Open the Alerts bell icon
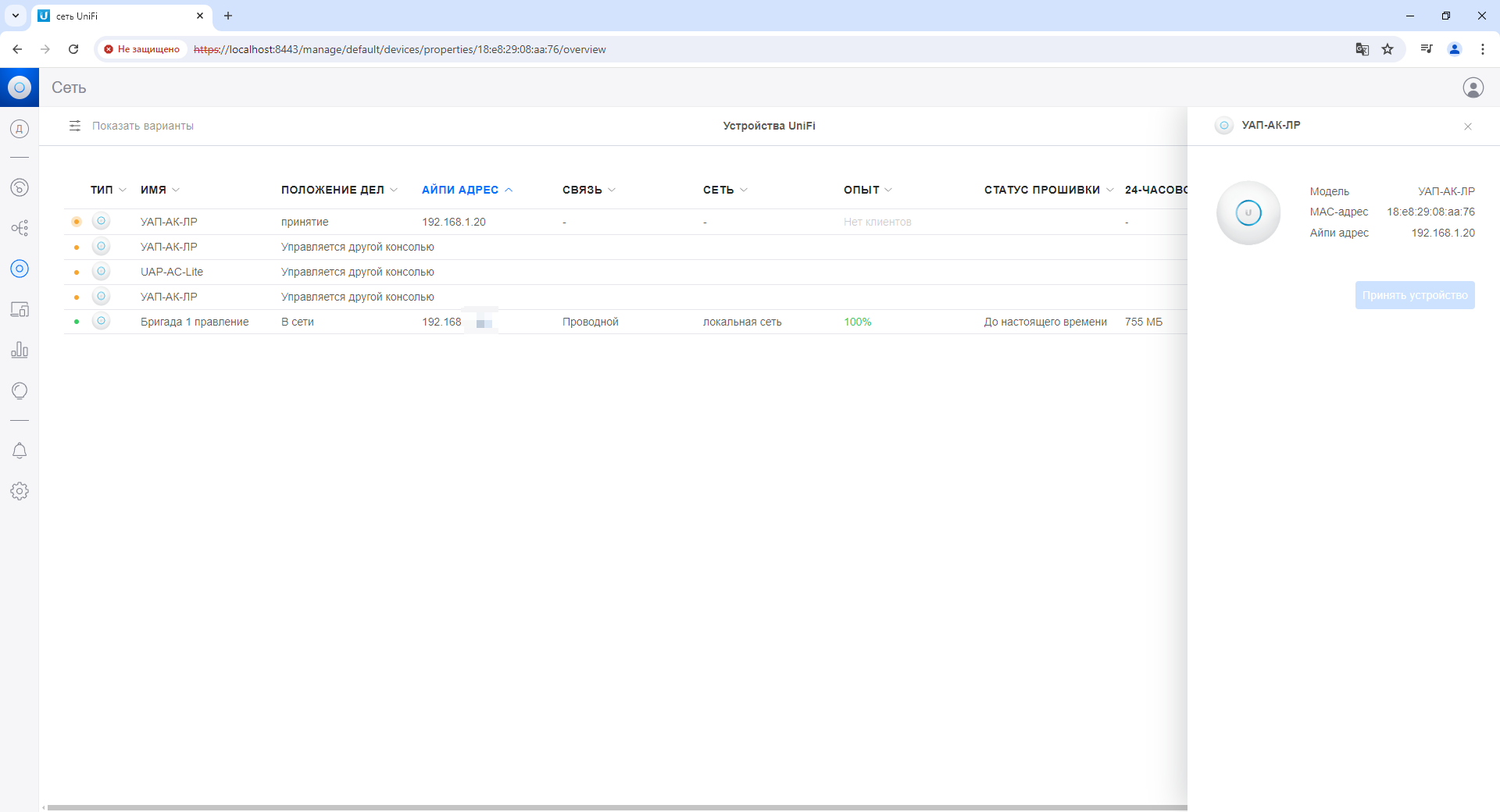1500x812 pixels. (x=20, y=451)
